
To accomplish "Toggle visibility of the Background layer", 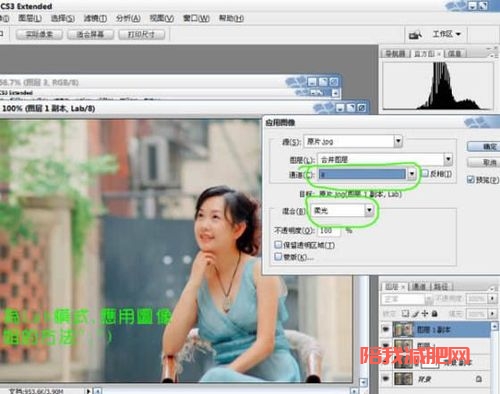I will pos(386,379).
